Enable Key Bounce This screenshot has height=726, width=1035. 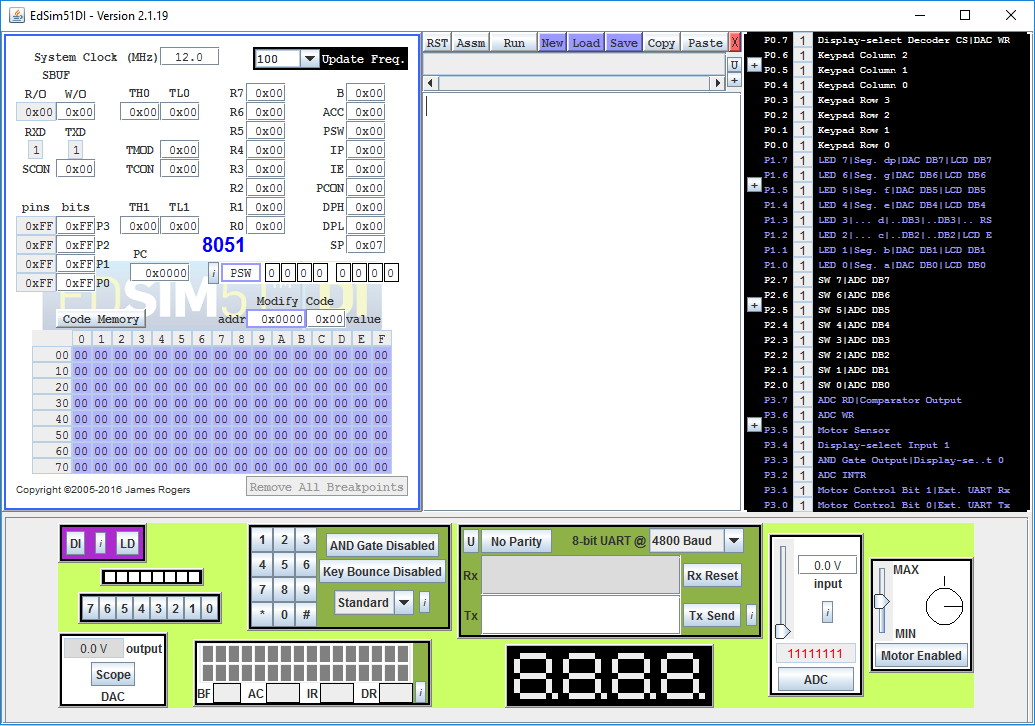(x=382, y=571)
